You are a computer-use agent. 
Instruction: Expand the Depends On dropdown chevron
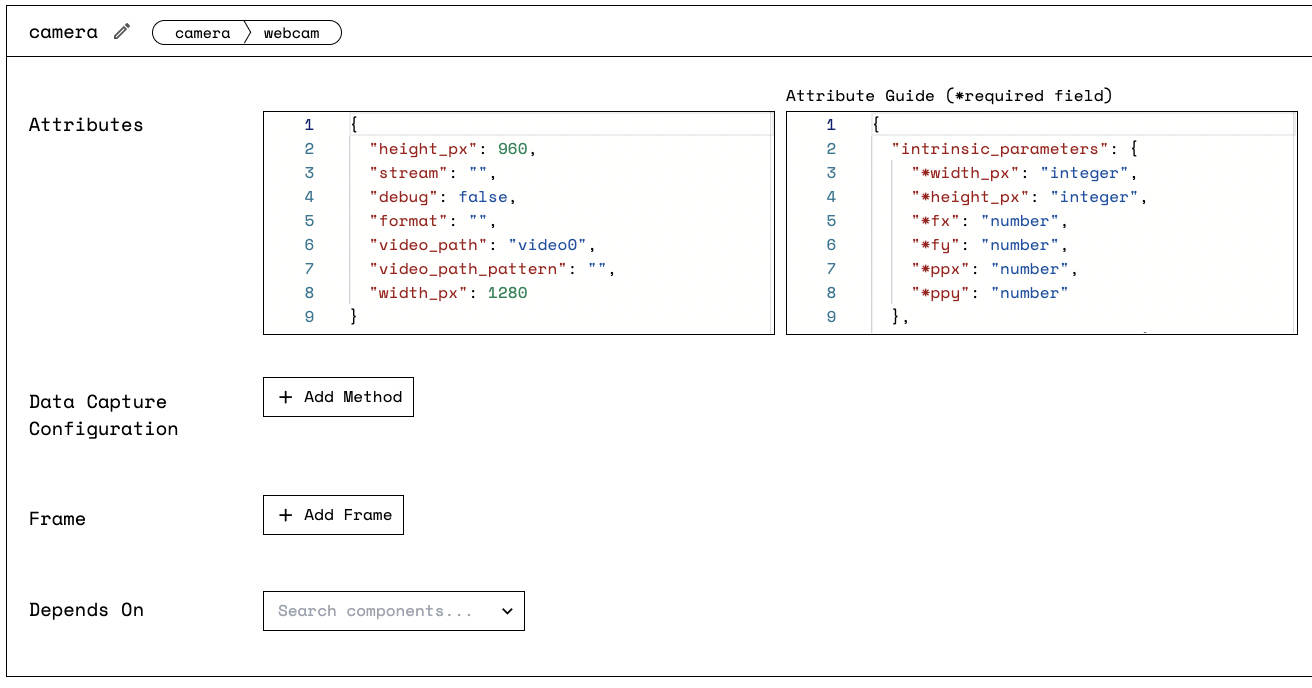point(507,611)
